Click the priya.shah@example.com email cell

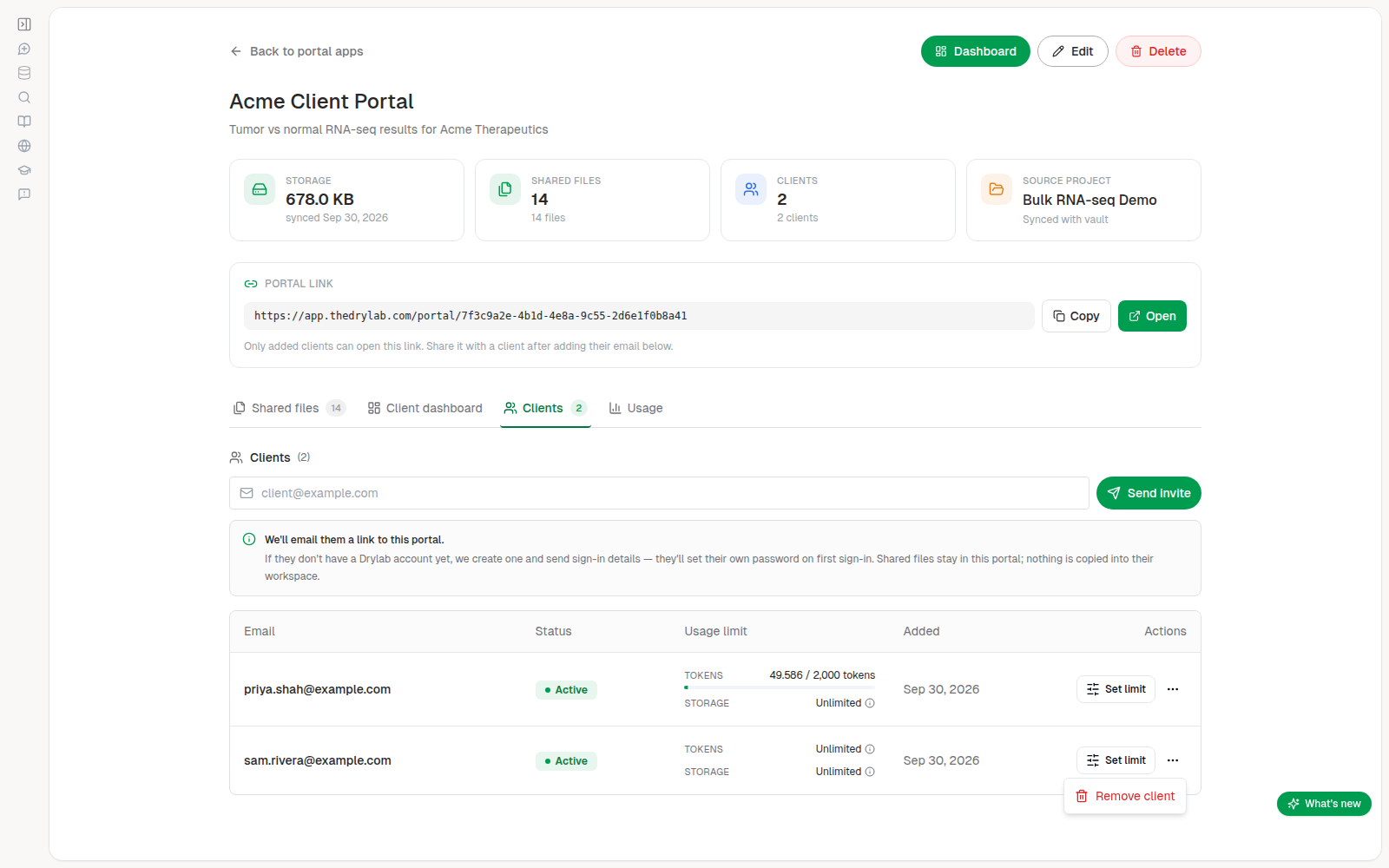pos(317,689)
